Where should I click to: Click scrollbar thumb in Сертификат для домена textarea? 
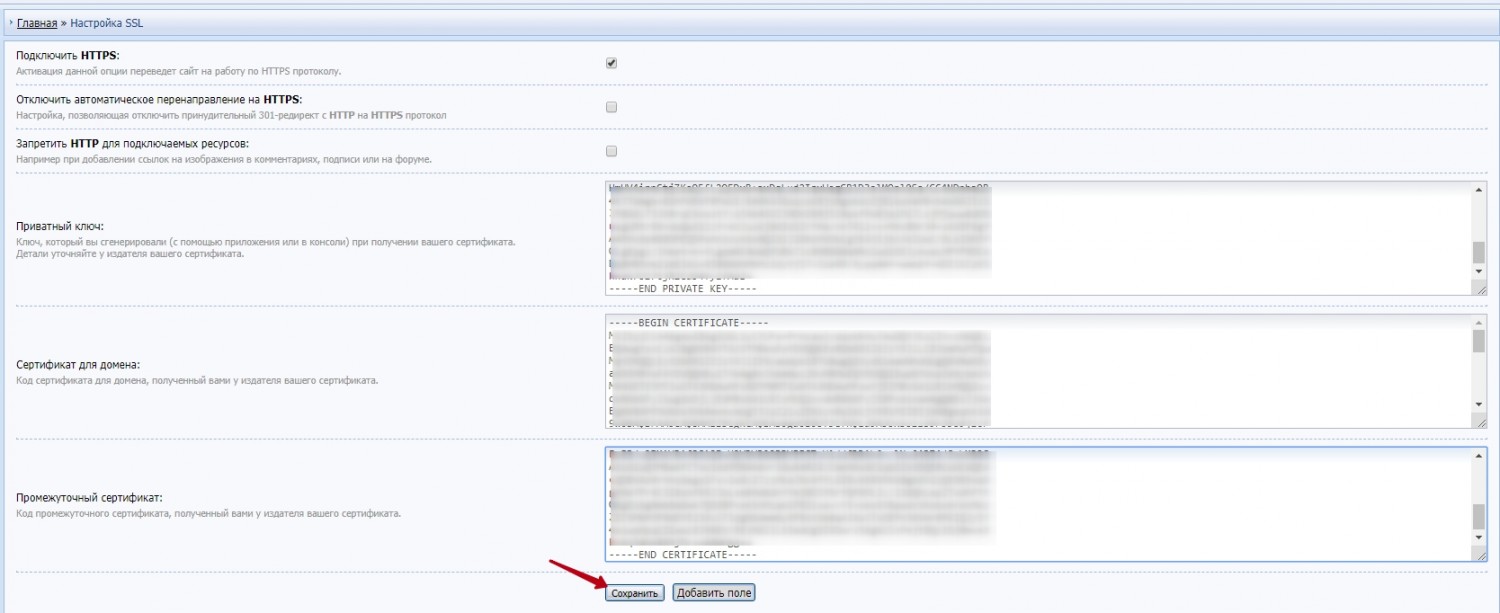pos(1479,341)
